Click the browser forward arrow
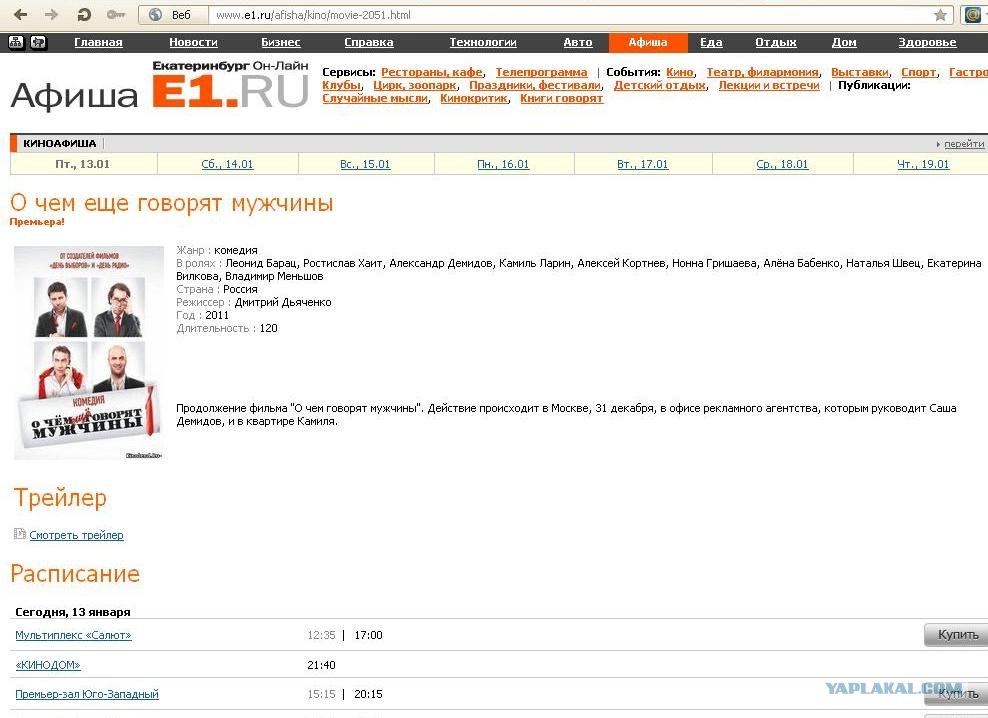This screenshot has width=988, height=718. click(x=52, y=14)
